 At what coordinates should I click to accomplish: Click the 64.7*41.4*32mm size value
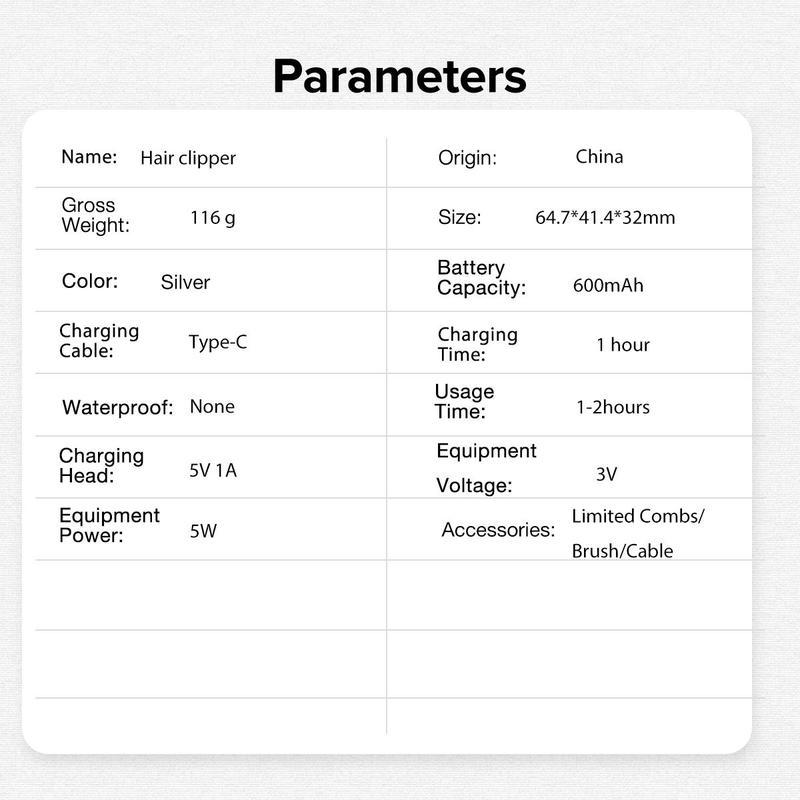click(x=605, y=218)
